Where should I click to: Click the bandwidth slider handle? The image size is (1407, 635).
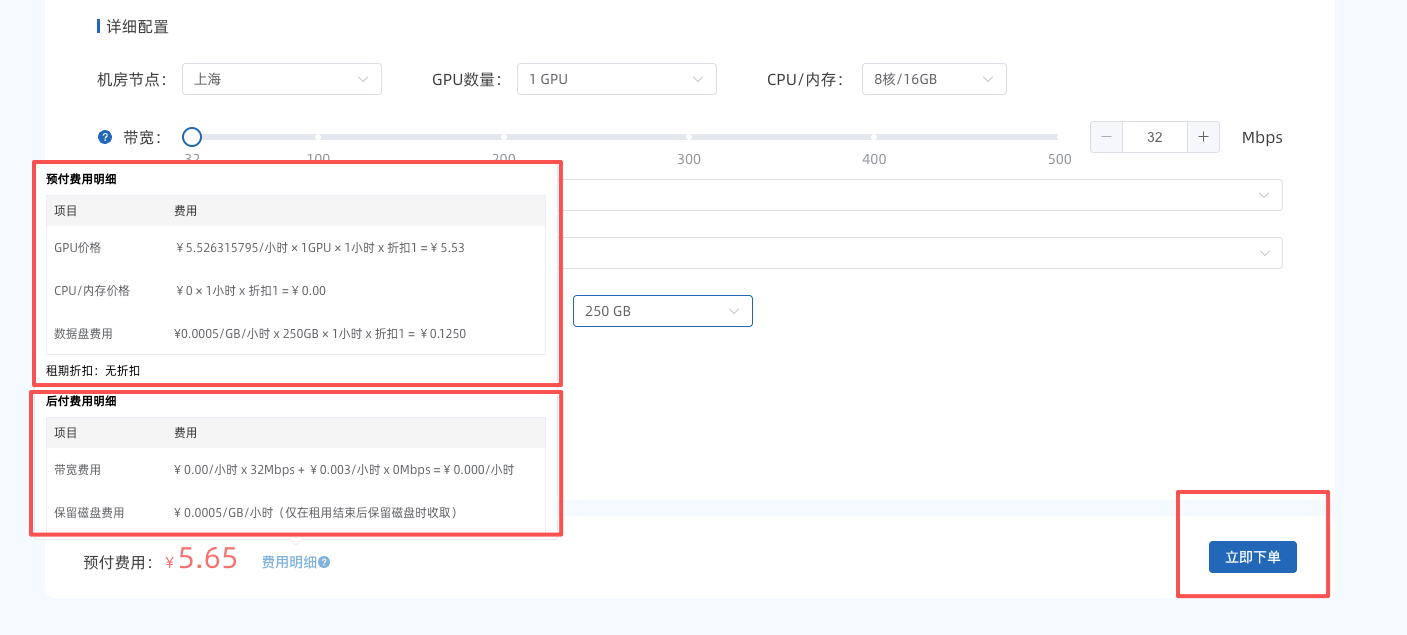click(x=192, y=137)
